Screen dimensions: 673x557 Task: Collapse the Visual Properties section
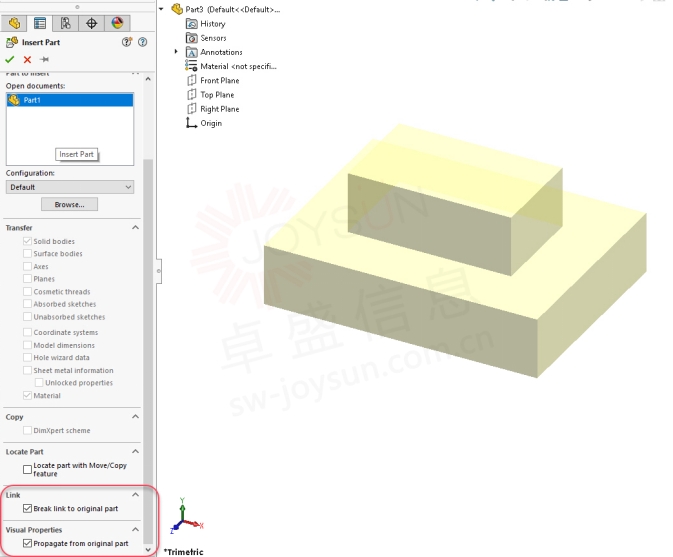[x=135, y=530]
